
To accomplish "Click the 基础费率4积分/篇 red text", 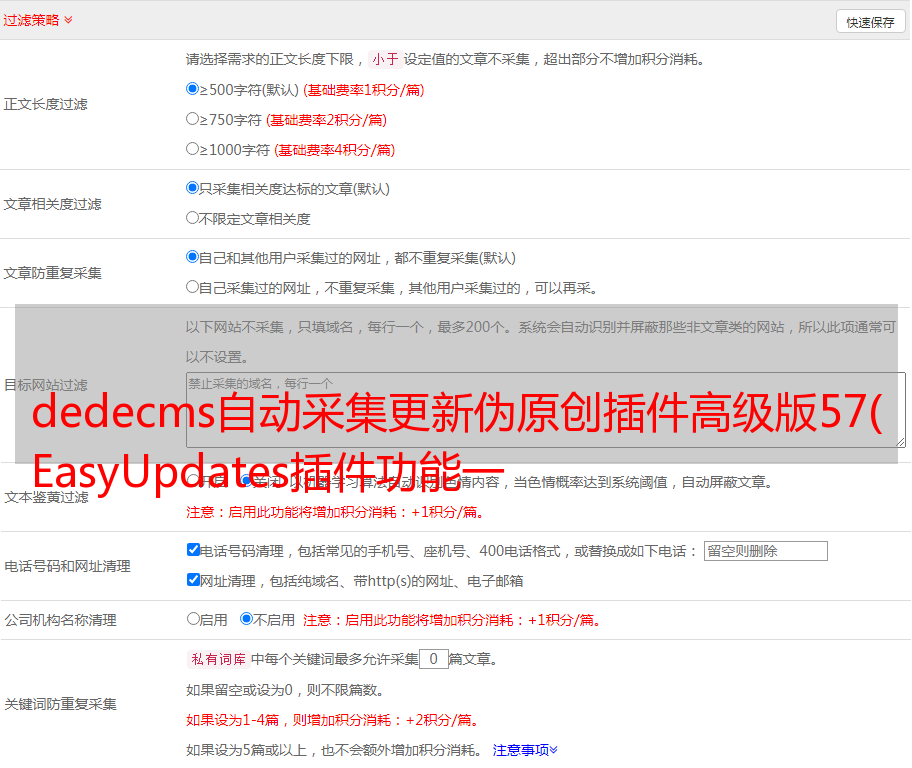I will [x=334, y=150].
